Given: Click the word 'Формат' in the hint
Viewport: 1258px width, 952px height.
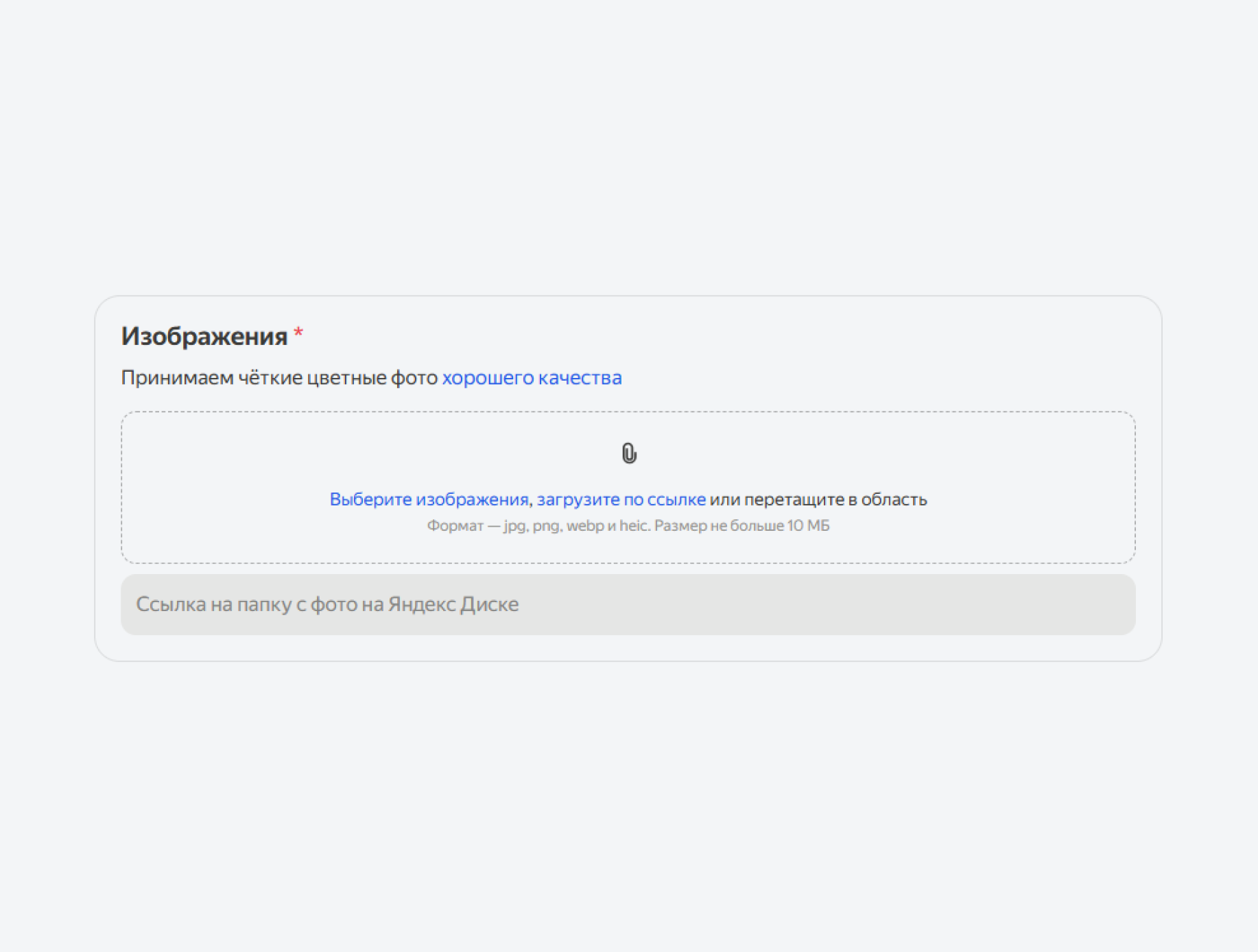Looking at the screenshot, I should pyautogui.click(x=455, y=526).
